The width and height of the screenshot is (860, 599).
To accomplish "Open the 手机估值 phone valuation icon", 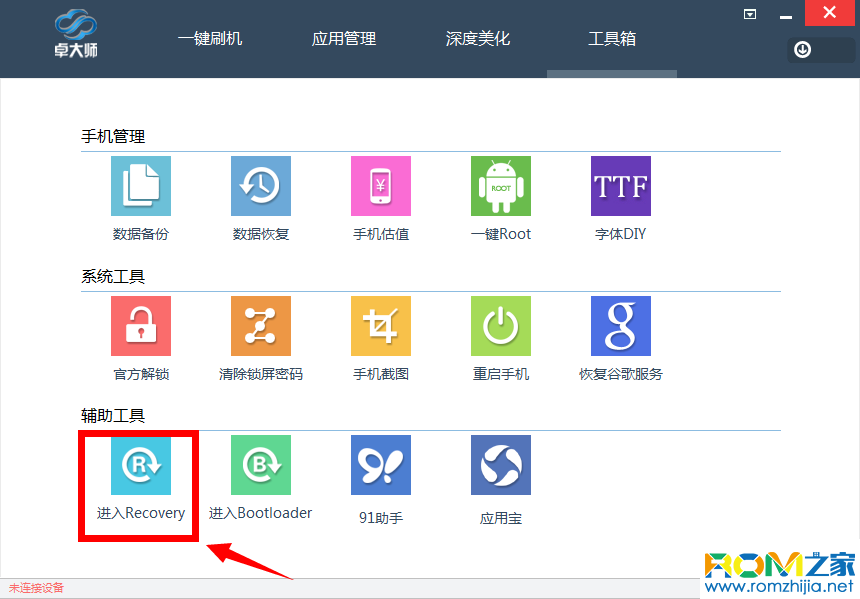I will [x=381, y=186].
